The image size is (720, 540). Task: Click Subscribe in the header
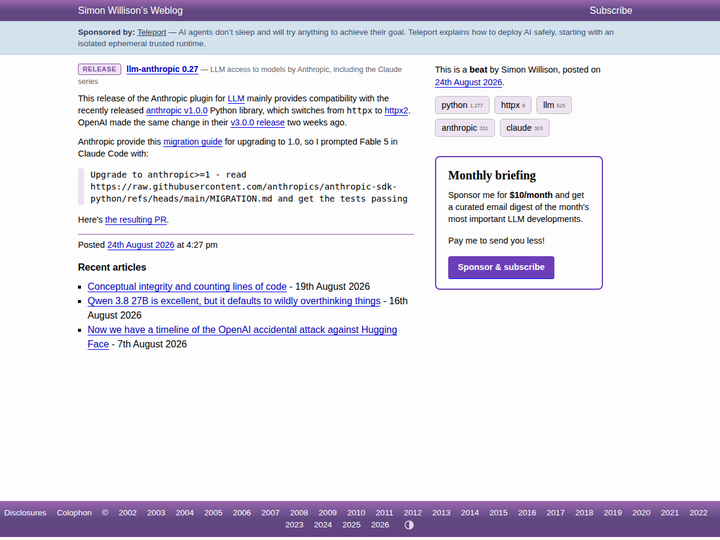click(x=610, y=10)
